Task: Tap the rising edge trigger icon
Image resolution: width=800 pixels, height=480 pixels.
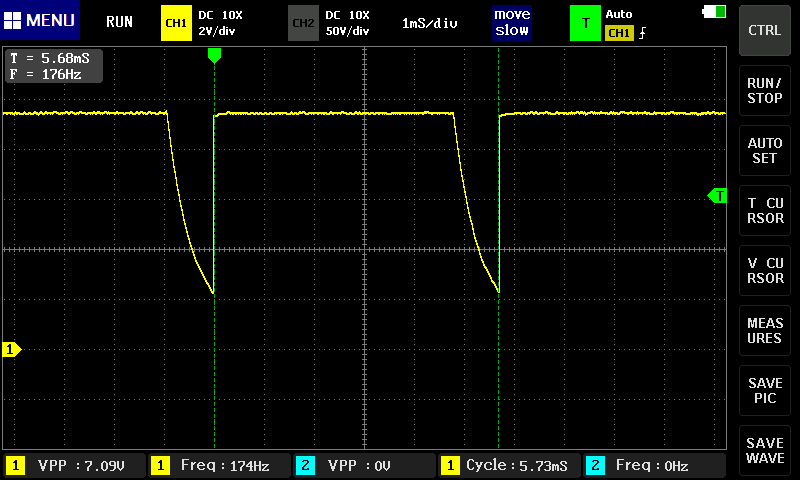Action: pos(642,33)
